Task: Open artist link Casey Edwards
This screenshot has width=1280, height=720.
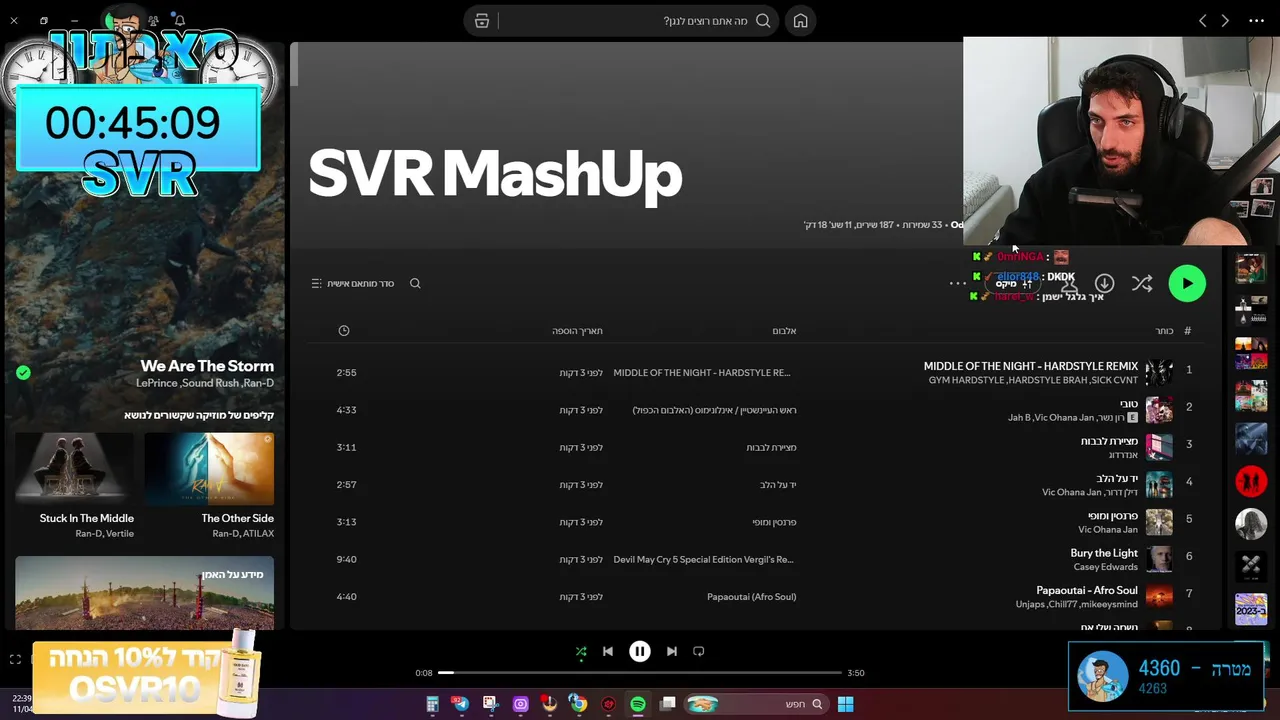Action: pos(1106,567)
